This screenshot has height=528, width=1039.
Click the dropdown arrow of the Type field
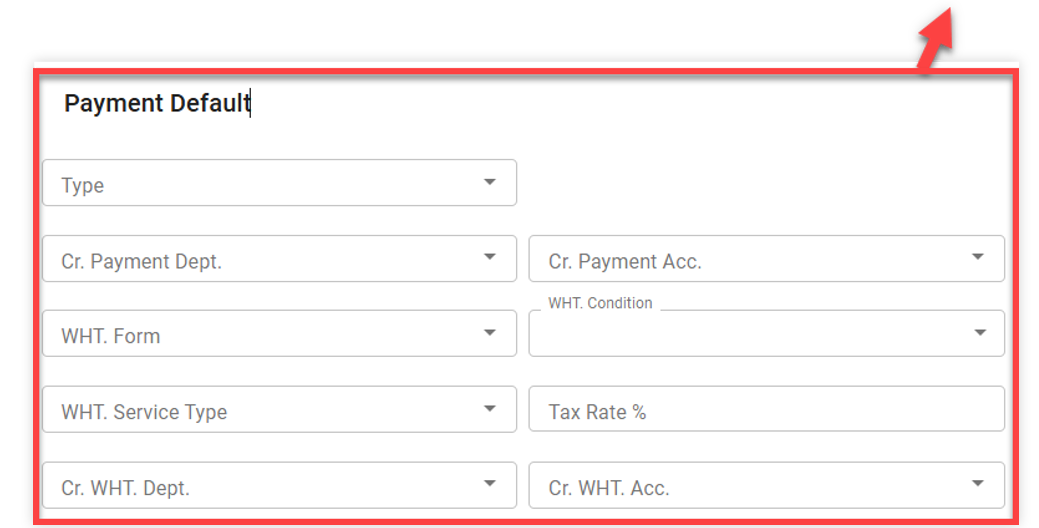[489, 182]
